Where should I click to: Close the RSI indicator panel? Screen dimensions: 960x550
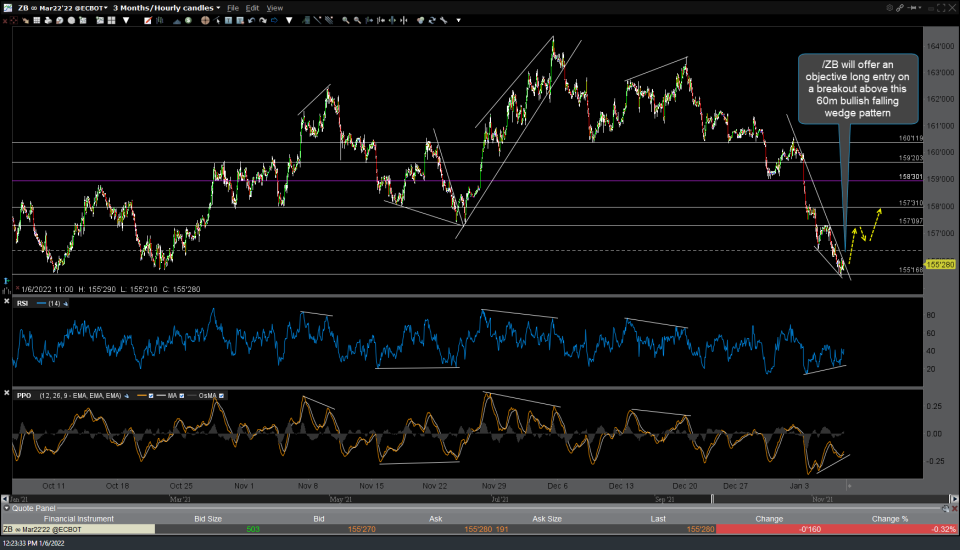pyautogui.click(x=6, y=301)
